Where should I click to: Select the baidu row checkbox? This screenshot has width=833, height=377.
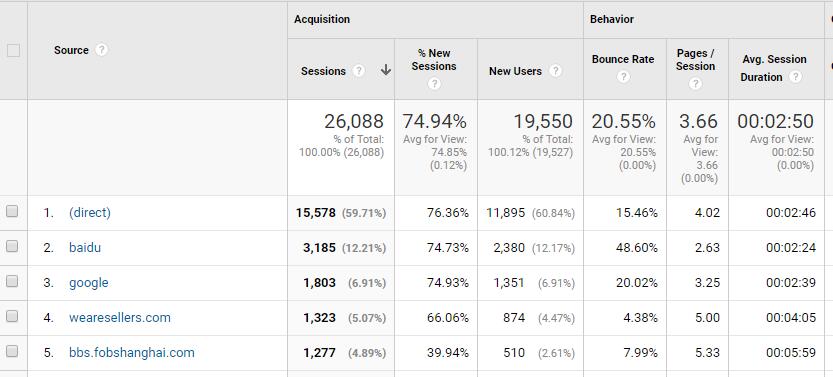click(12, 246)
